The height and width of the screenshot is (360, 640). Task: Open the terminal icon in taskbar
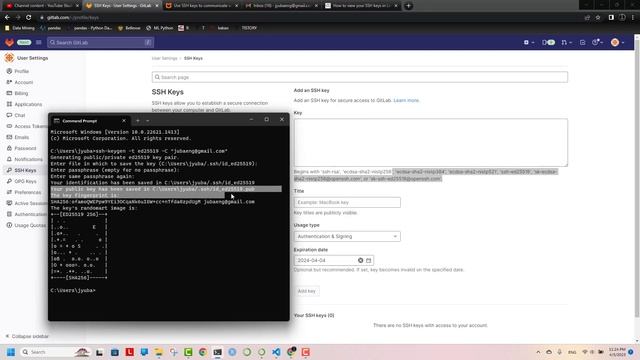point(218,352)
